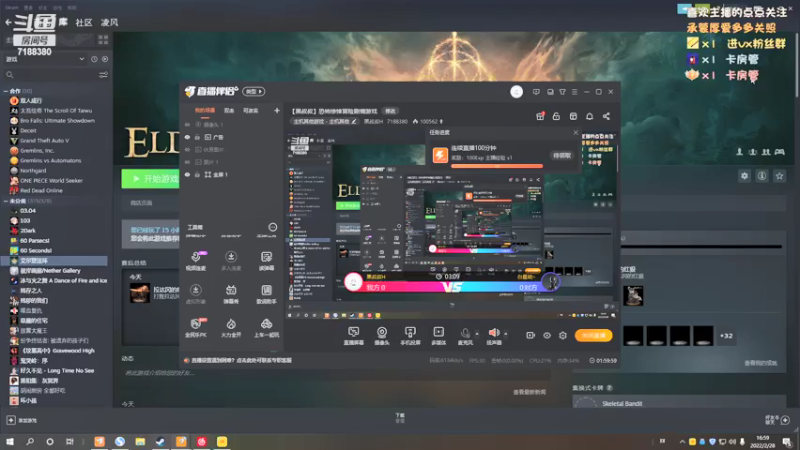Open Steam game settings gear icon
800x450 pixels.
click(x=744, y=176)
